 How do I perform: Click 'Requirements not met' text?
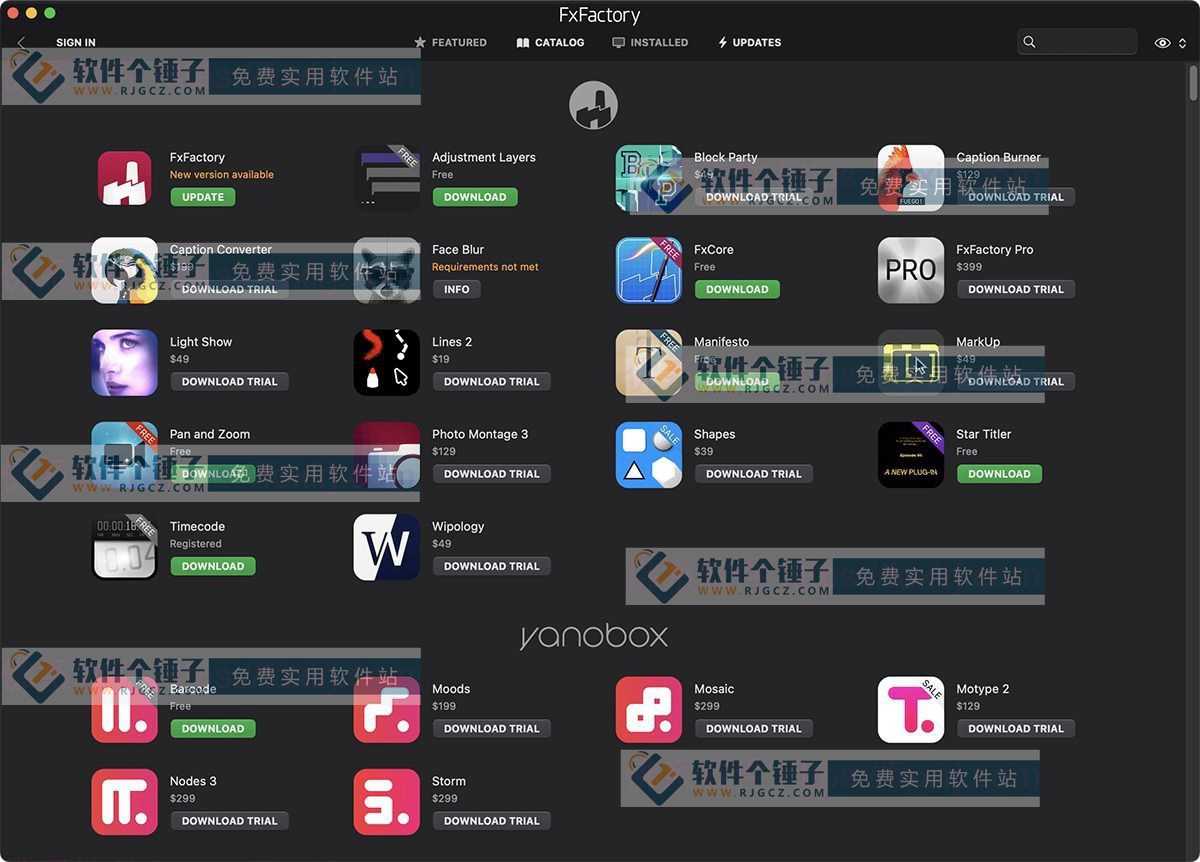pos(485,267)
